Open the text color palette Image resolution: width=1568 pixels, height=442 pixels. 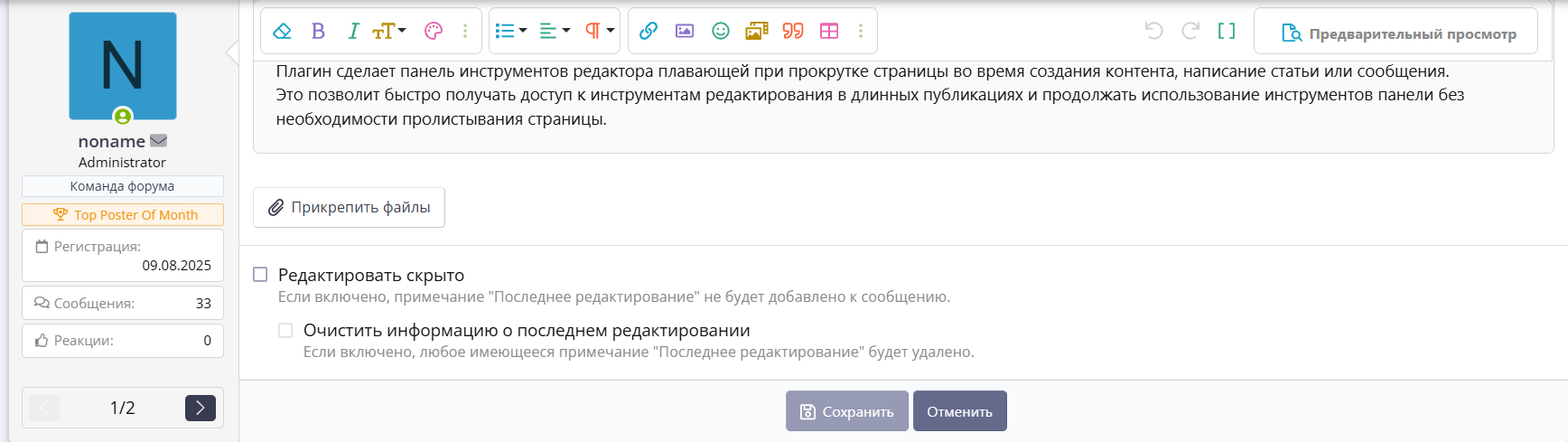pyautogui.click(x=434, y=31)
